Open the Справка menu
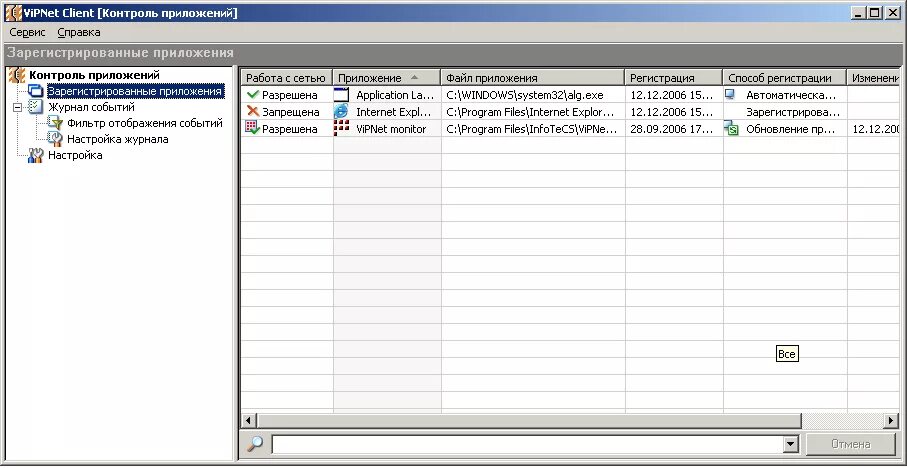The height and width of the screenshot is (468, 907). (x=79, y=32)
